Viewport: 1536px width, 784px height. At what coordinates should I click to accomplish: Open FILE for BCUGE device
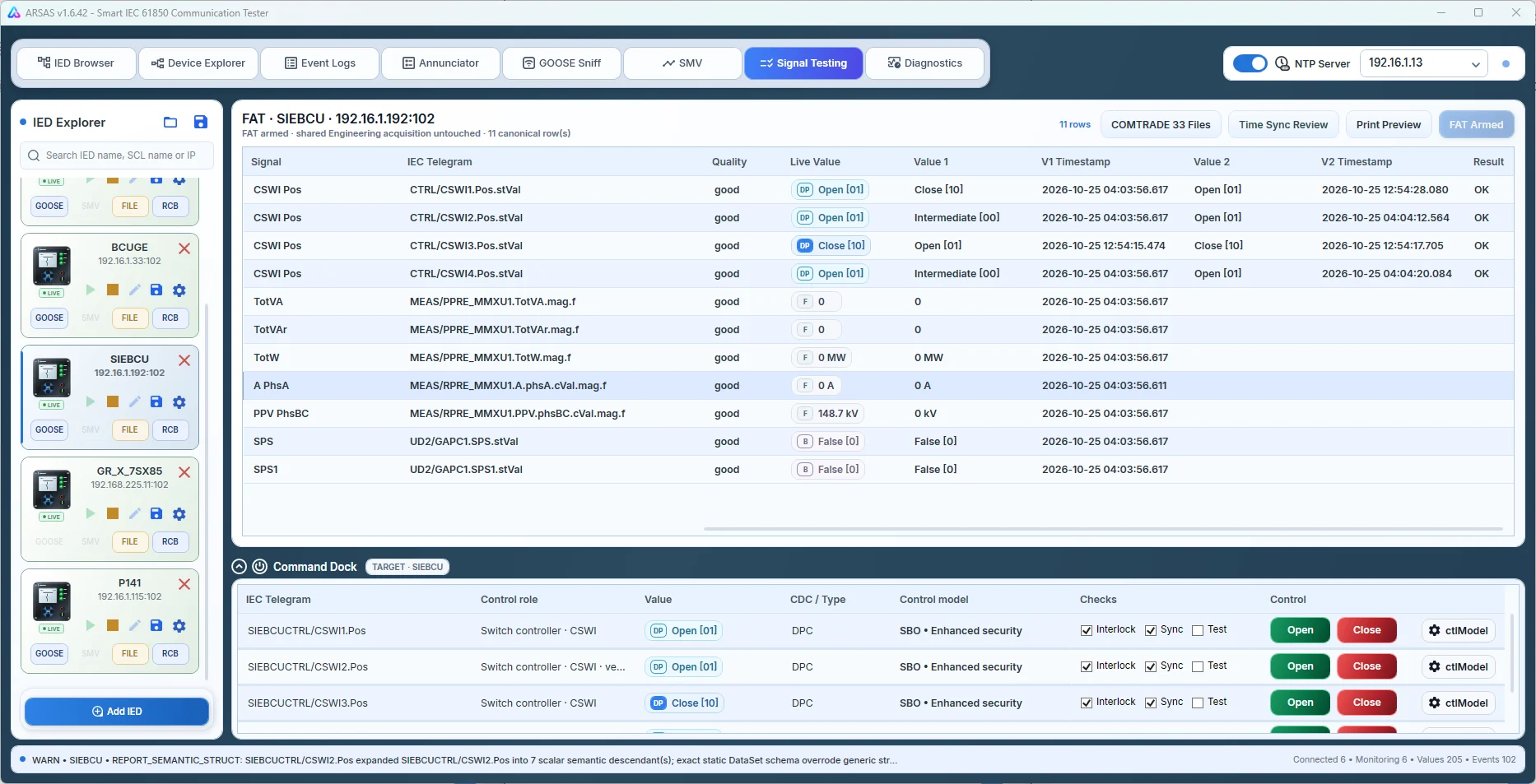[x=130, y=318]
